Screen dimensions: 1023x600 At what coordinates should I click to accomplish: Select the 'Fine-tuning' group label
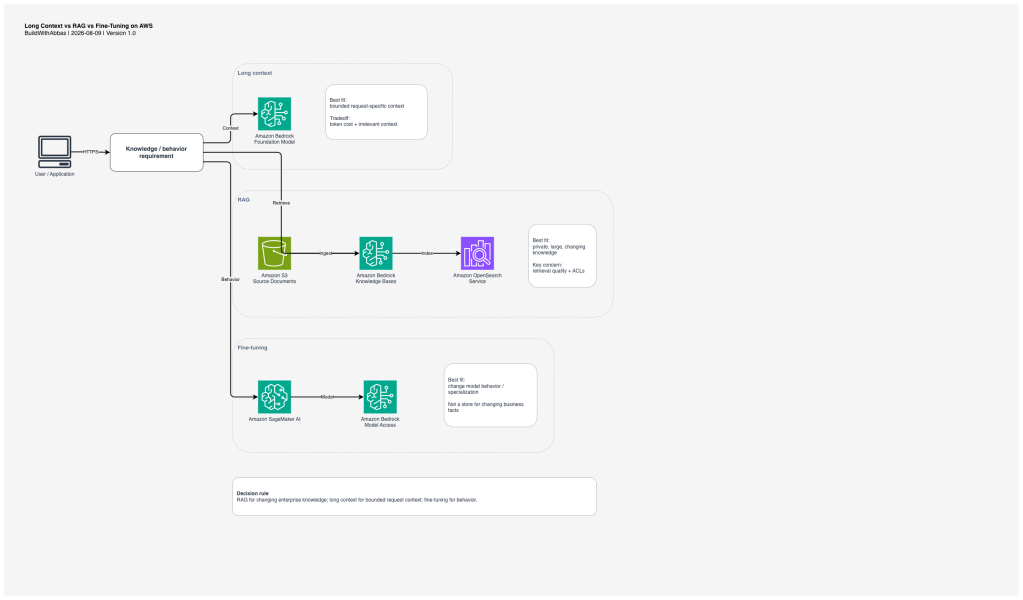tap(252, 348)
